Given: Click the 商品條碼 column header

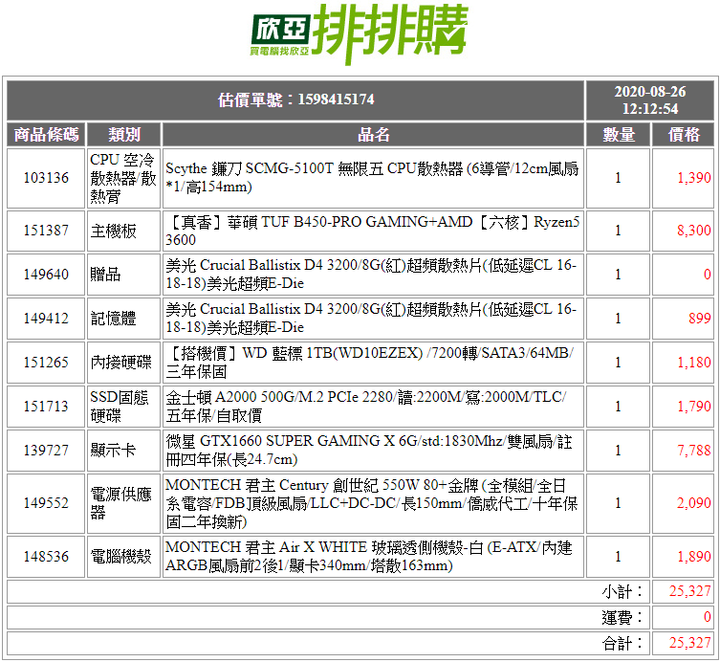Looking at the screenshot, I should point(46,135).
